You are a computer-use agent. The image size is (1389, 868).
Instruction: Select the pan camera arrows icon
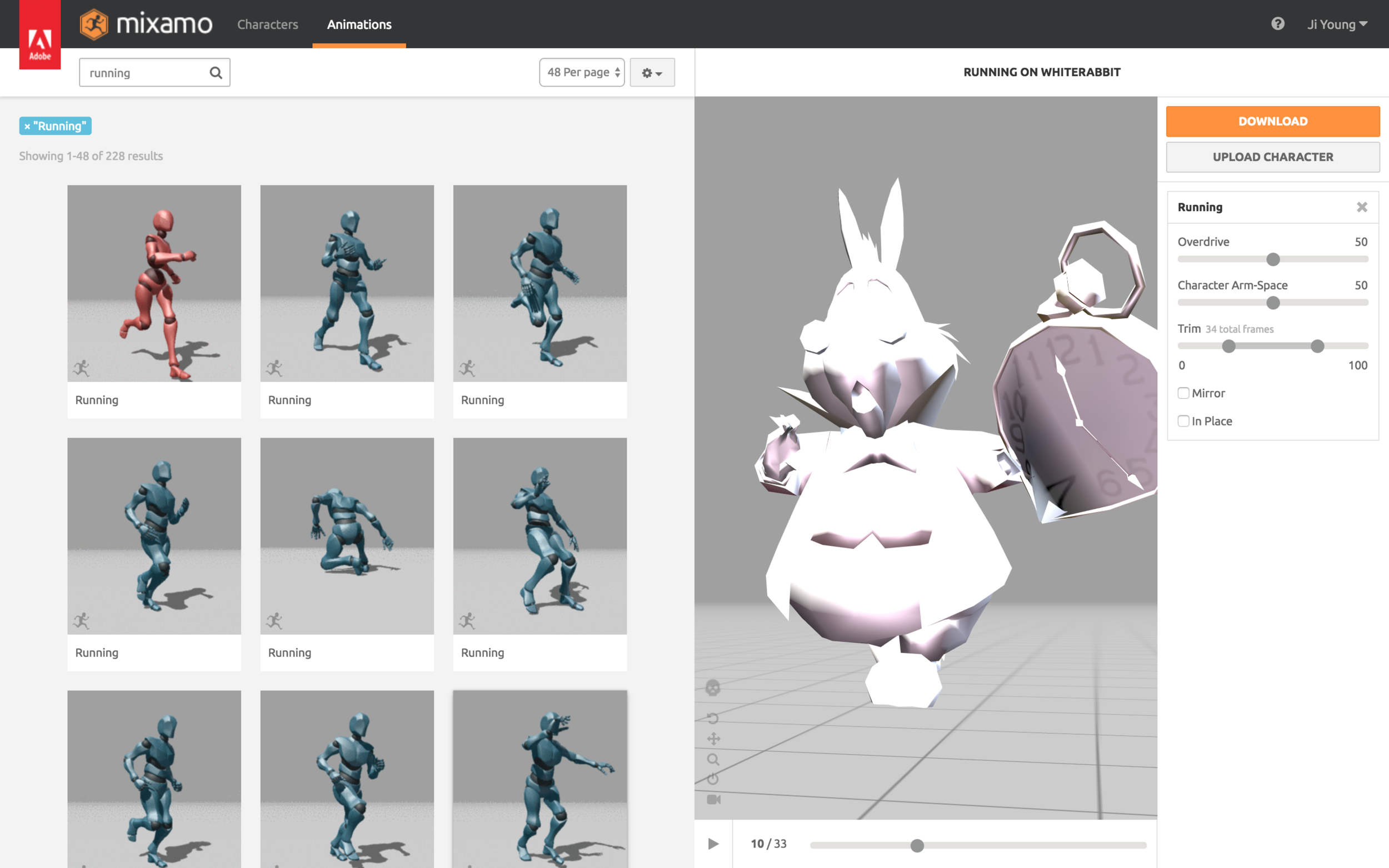coord(713,739)
